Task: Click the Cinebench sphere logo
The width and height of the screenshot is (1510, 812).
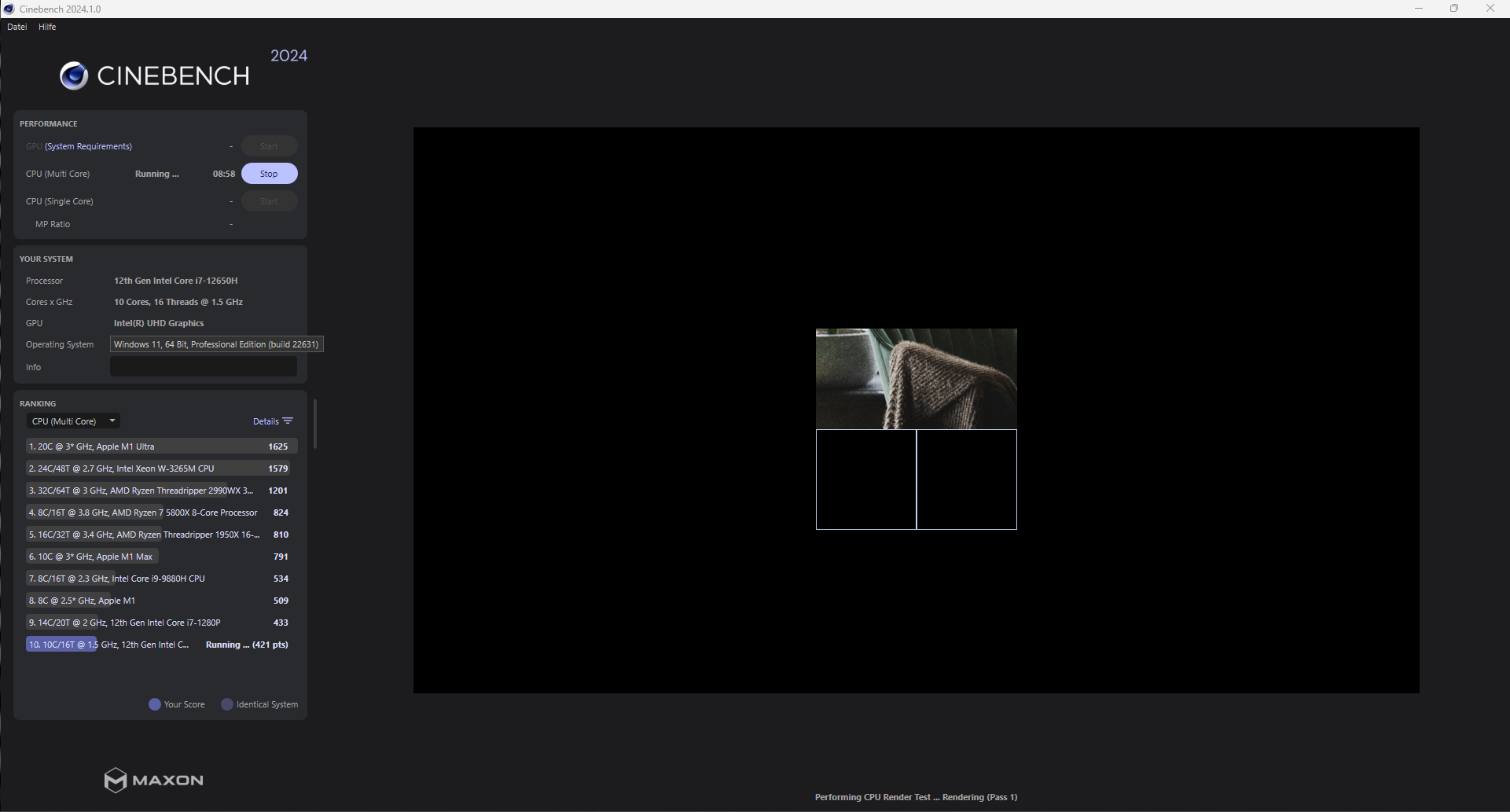Action: (x=74, y=75)
